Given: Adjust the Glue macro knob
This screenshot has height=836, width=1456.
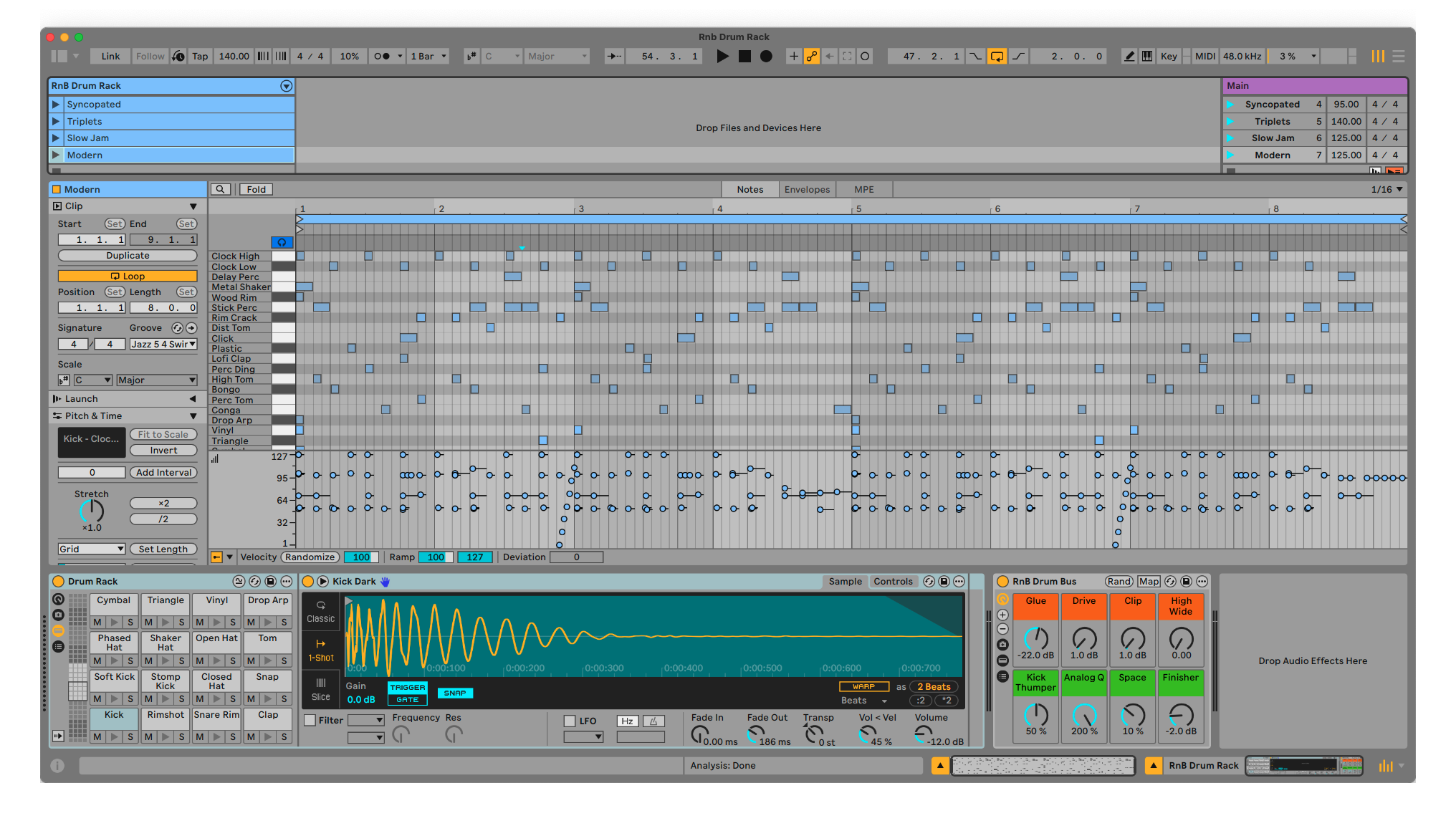Looking at the screenshot, I should point(1035,638).
